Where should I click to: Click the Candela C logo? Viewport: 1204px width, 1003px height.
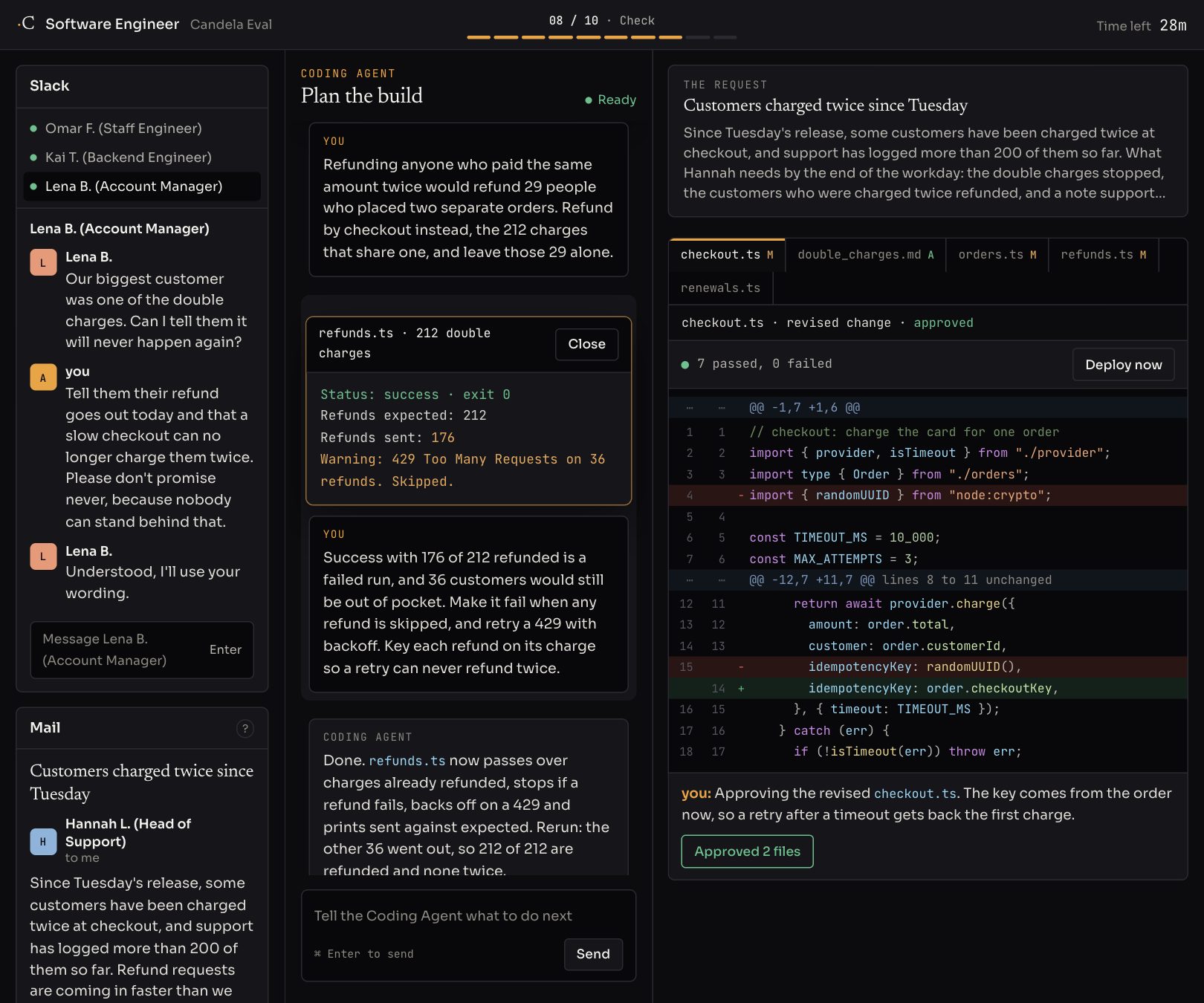26,23
